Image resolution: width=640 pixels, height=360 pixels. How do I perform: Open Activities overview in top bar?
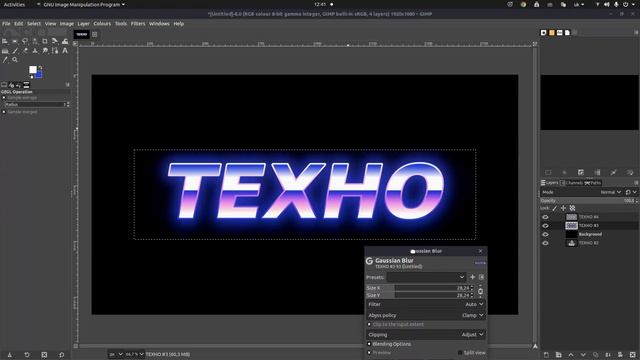point(14,4)
